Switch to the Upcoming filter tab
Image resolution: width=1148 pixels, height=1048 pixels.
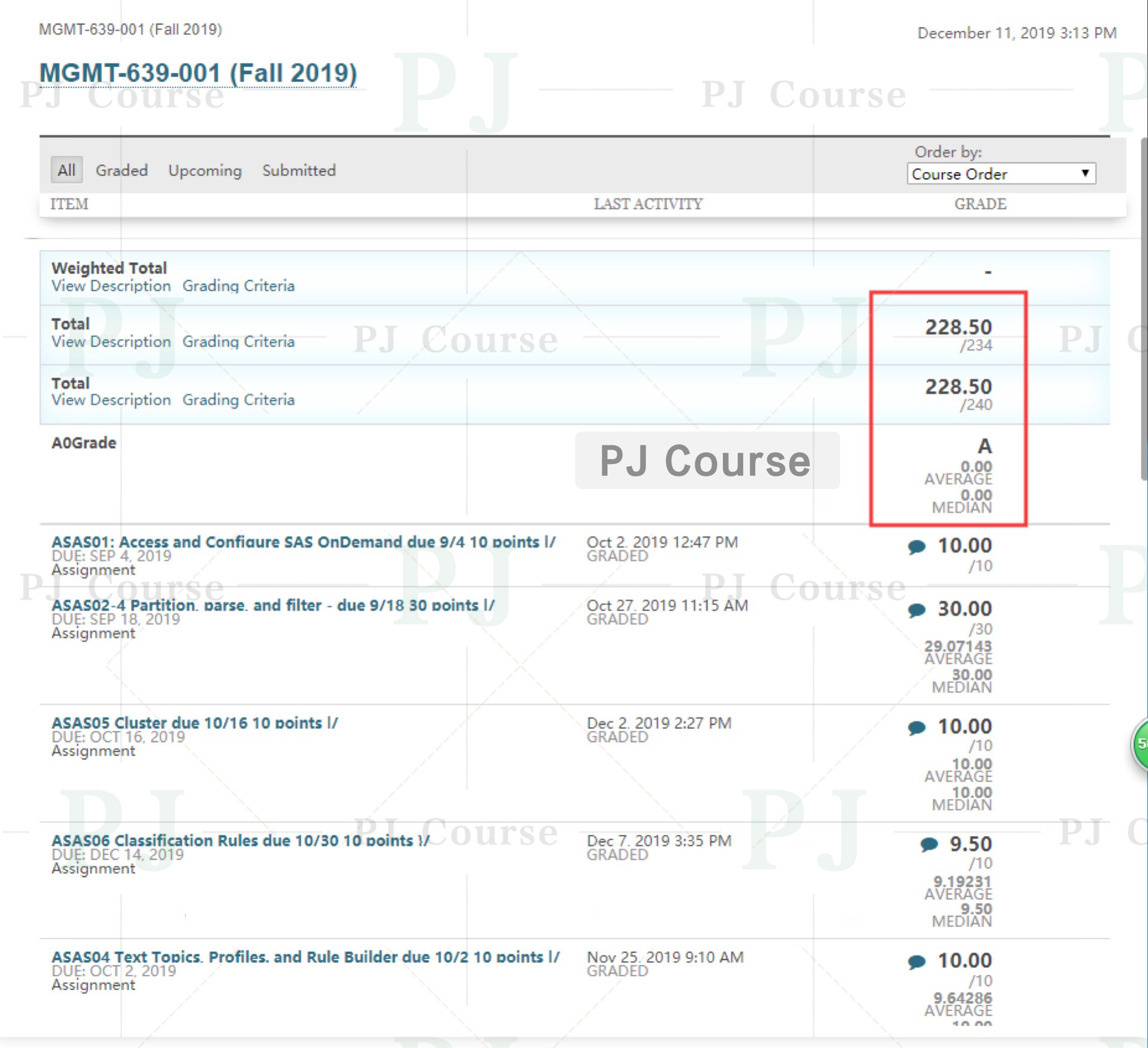click(205, 171)
